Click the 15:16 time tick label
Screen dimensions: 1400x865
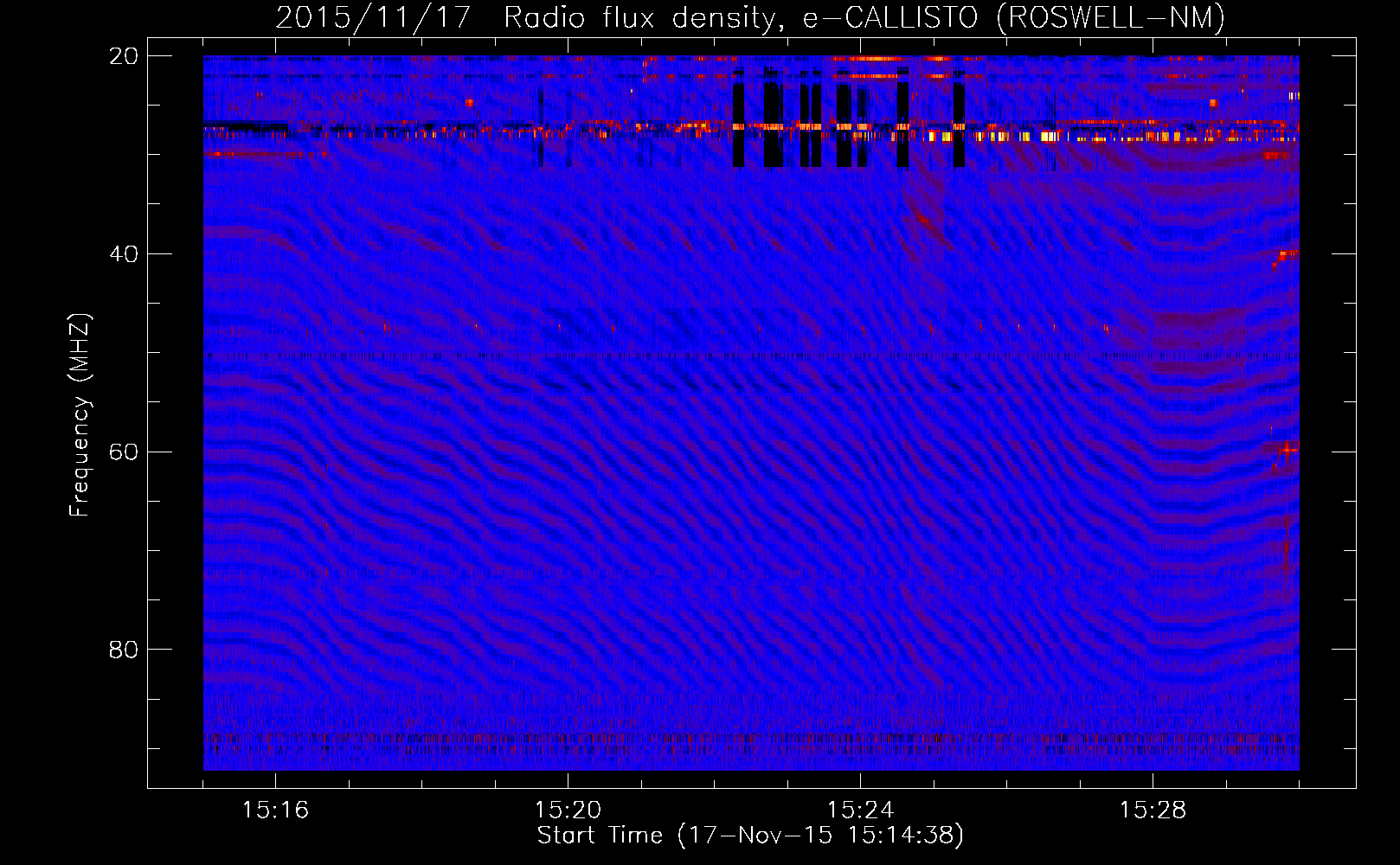coord(275,811)
